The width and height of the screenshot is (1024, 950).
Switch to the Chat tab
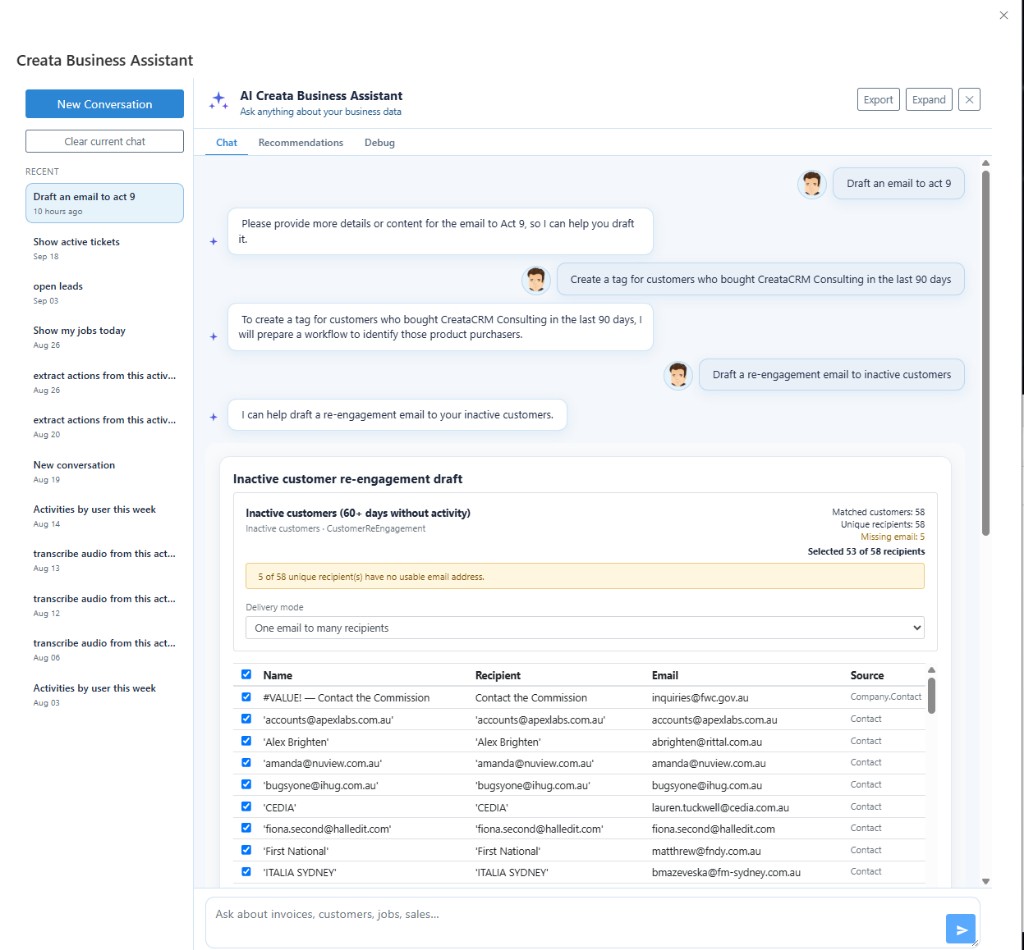227,142
